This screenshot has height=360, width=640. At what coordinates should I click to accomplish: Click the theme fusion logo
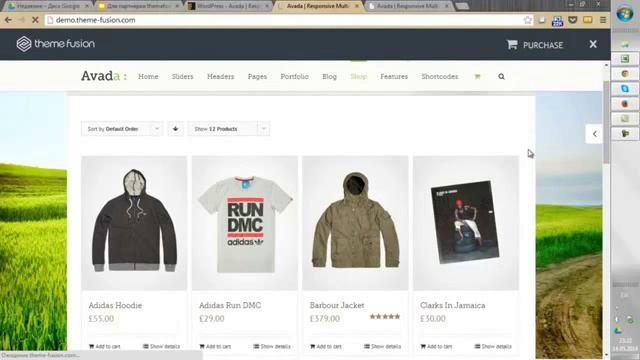[x=56, y=44]
